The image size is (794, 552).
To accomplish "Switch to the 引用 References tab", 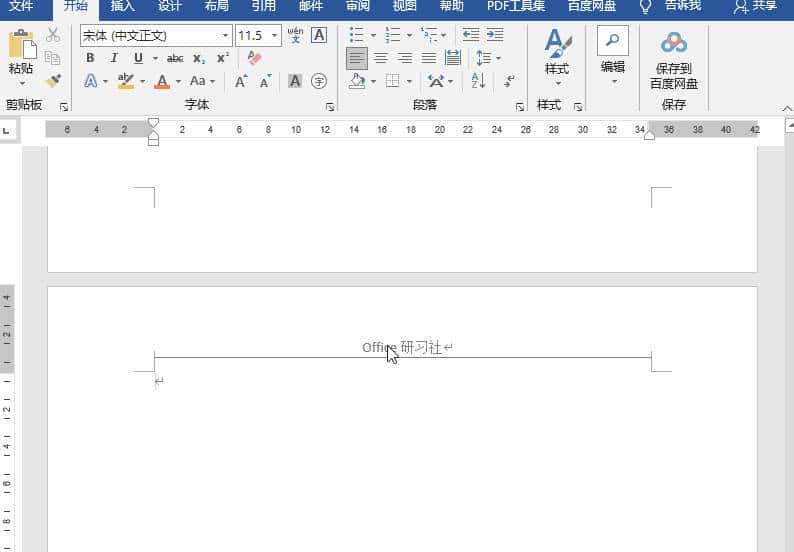I will tap(264, 7).
